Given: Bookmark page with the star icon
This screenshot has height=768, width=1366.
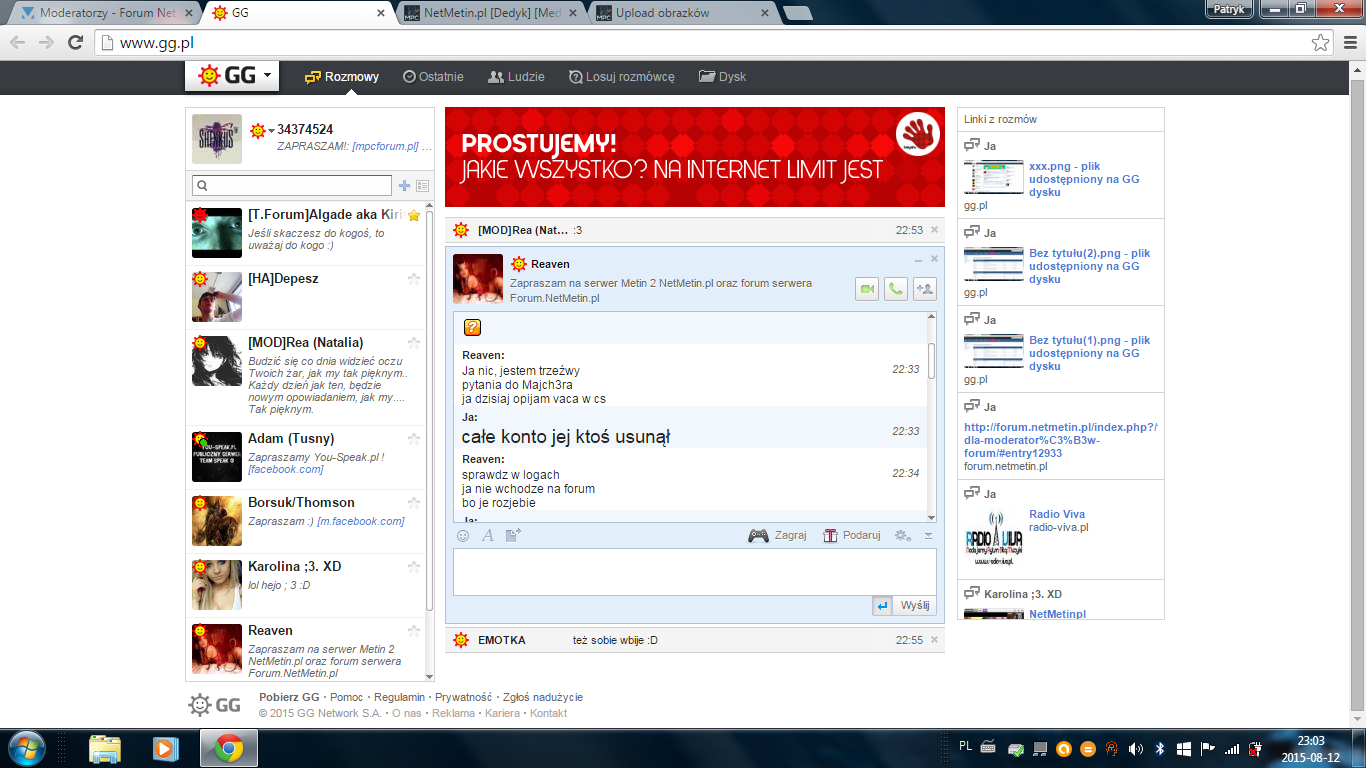Looking at the screenshot, I should [x=1321, y=43].
